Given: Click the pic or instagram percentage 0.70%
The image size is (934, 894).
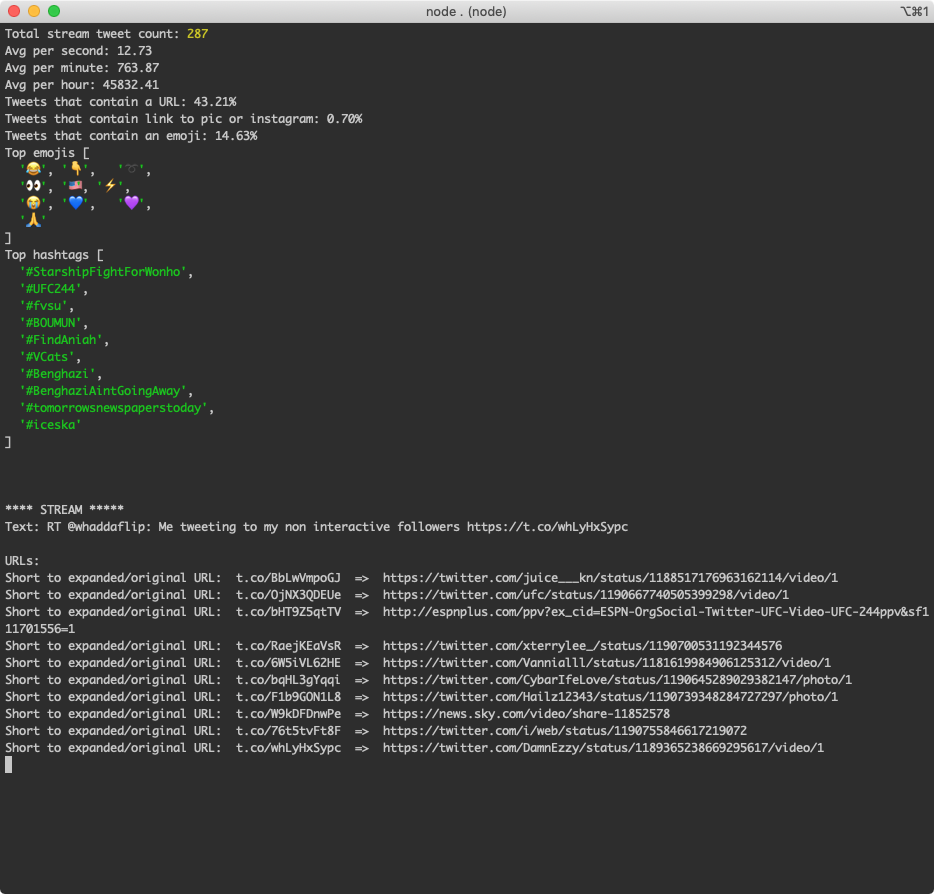Looking at the screenshot, I should tap(344, 119).
